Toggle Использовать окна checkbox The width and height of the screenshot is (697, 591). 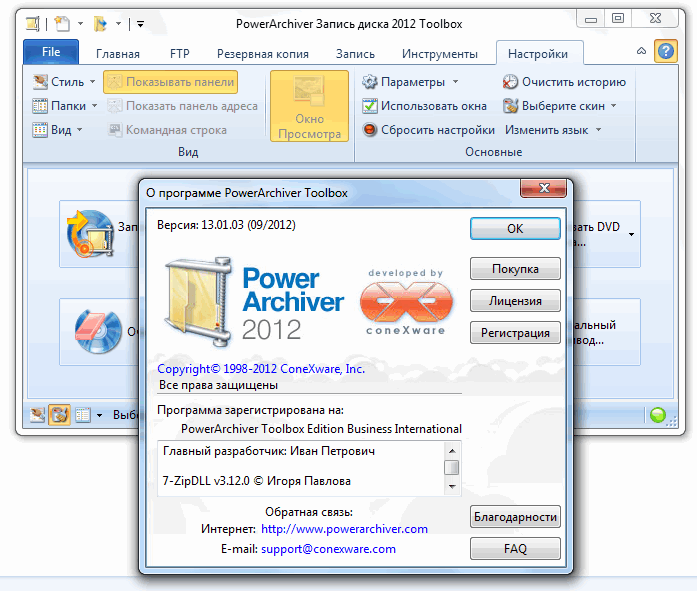click(369, 106)
